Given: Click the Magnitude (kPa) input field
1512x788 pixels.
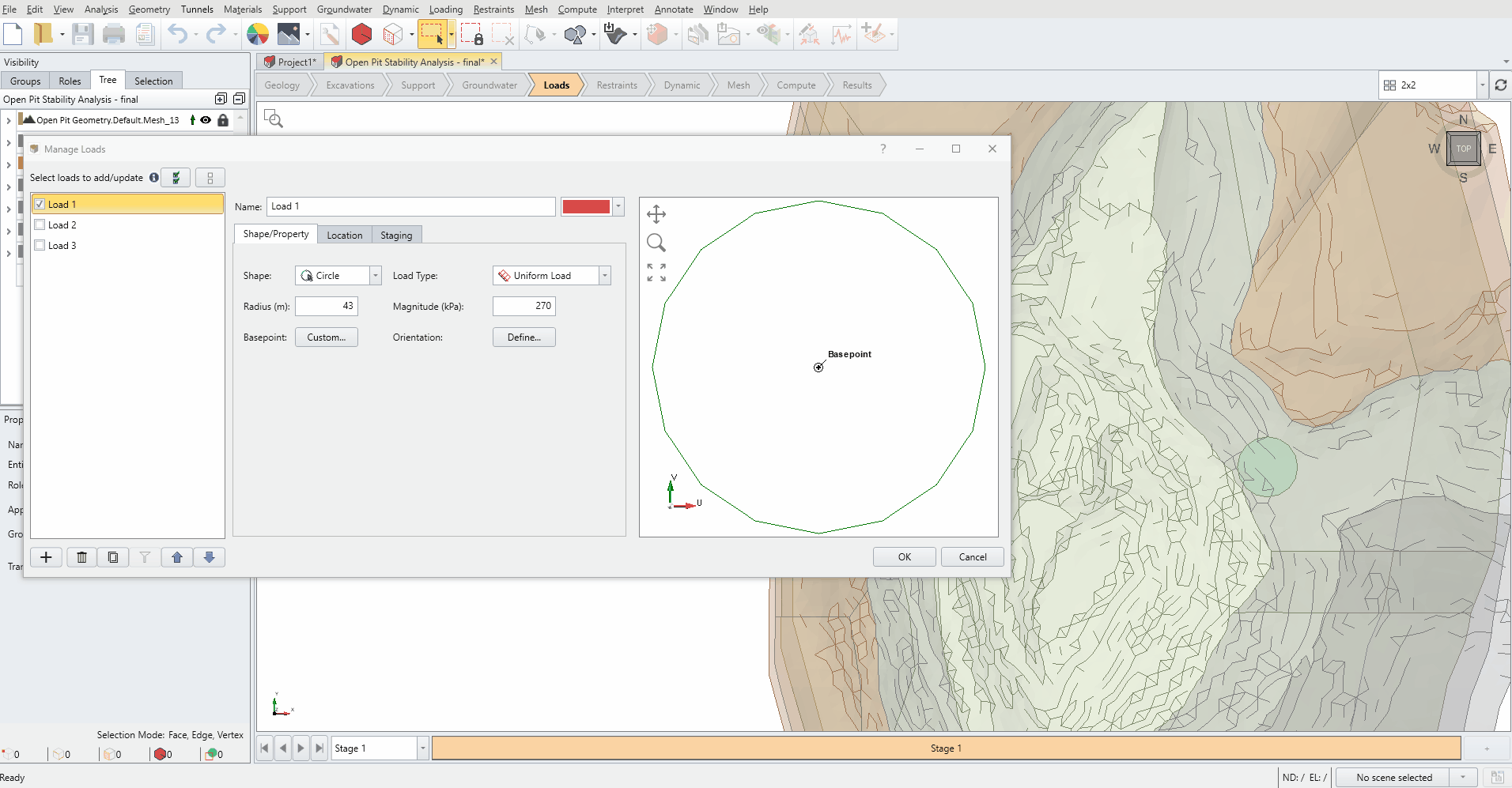Looking at the screenshot, I should 524,306.
